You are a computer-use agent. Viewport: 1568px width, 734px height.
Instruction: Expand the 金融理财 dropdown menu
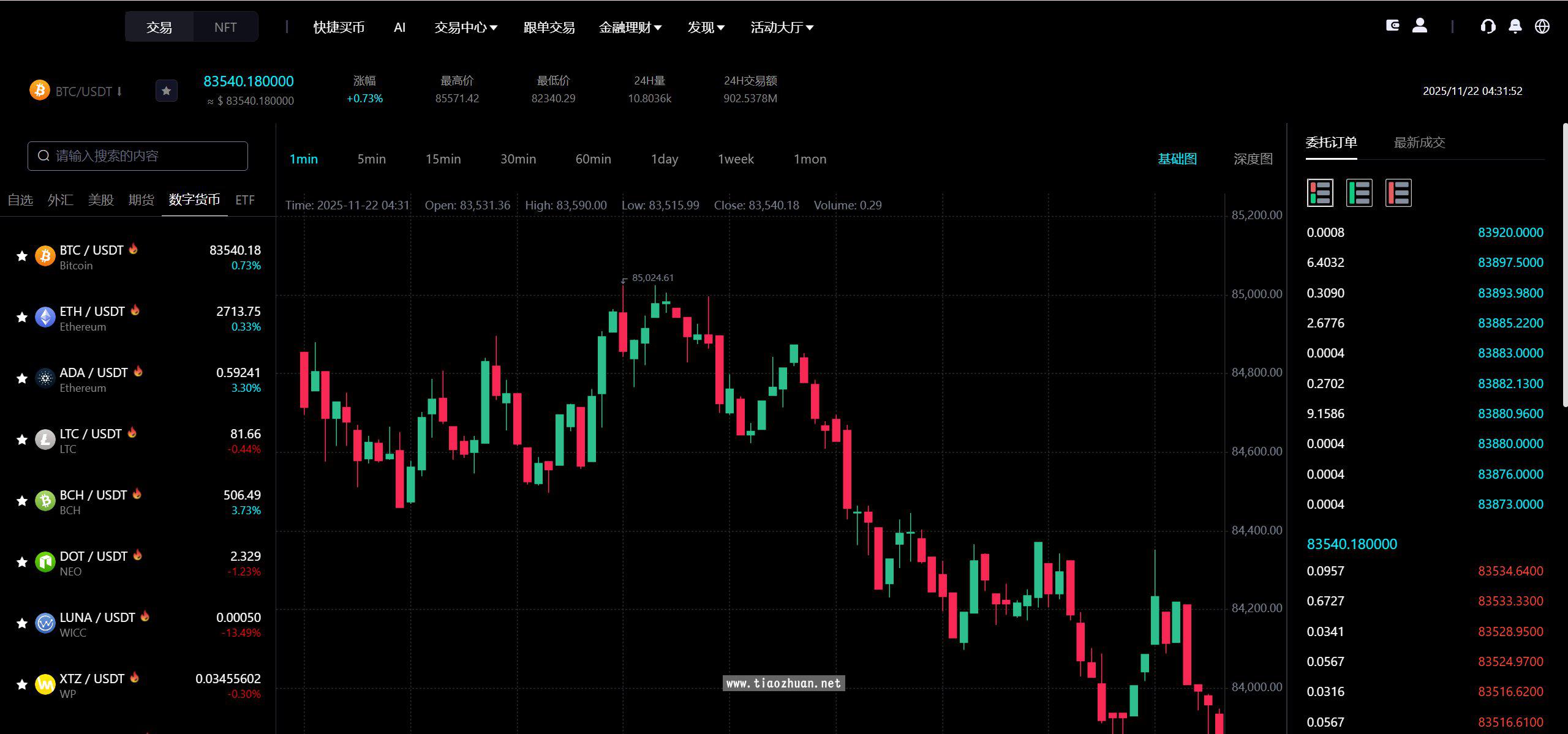point(630,28)
